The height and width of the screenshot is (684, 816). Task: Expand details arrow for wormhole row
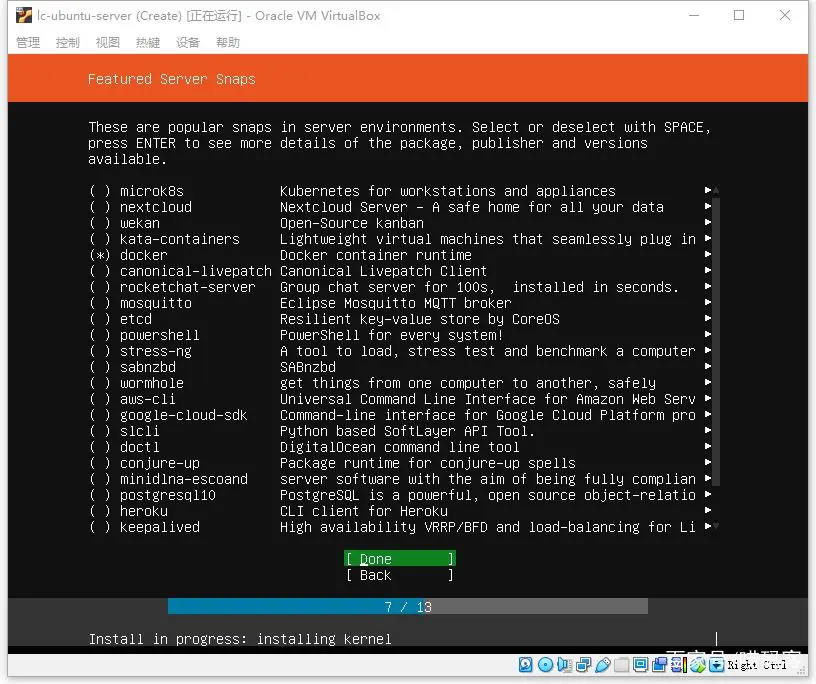[708, 383]
